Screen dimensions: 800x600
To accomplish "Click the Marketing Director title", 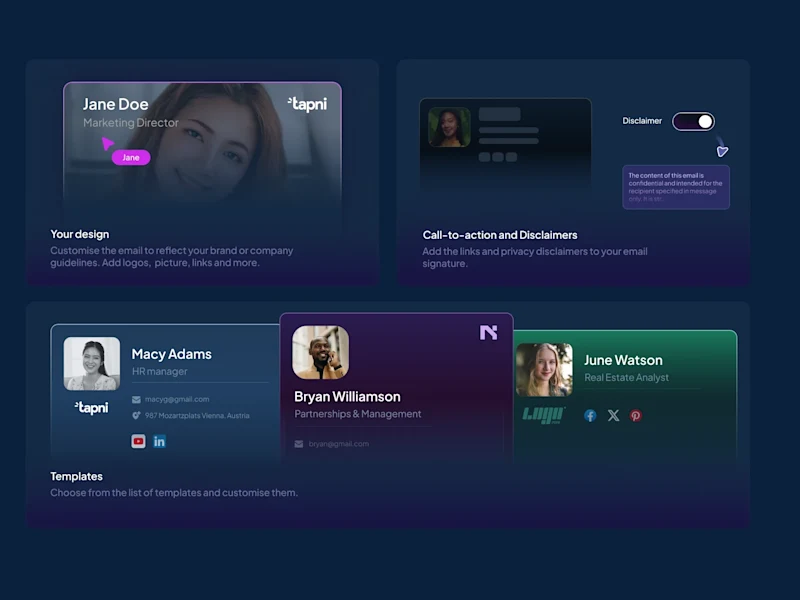I will tap(131, 122).
